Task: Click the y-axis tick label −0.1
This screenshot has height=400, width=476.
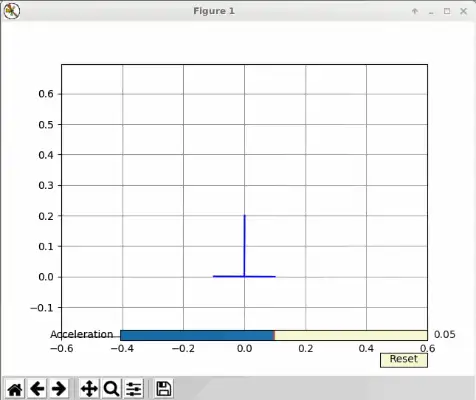Action: (x=42, y=308)
